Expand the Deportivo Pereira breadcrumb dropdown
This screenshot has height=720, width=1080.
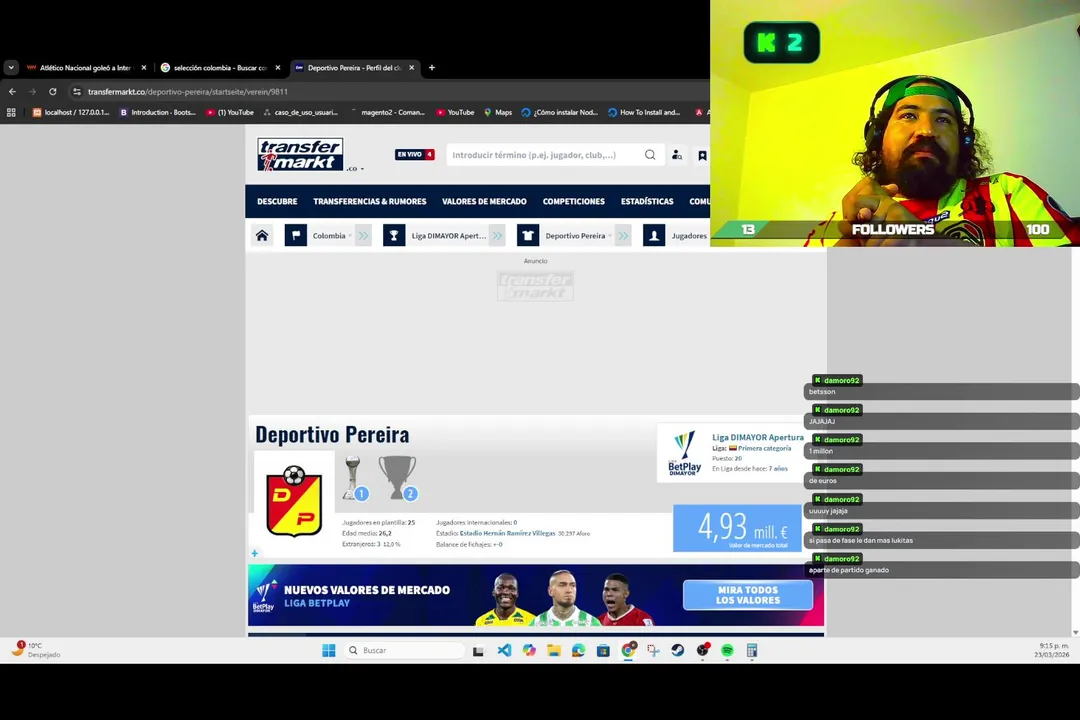tap(610, 236)
